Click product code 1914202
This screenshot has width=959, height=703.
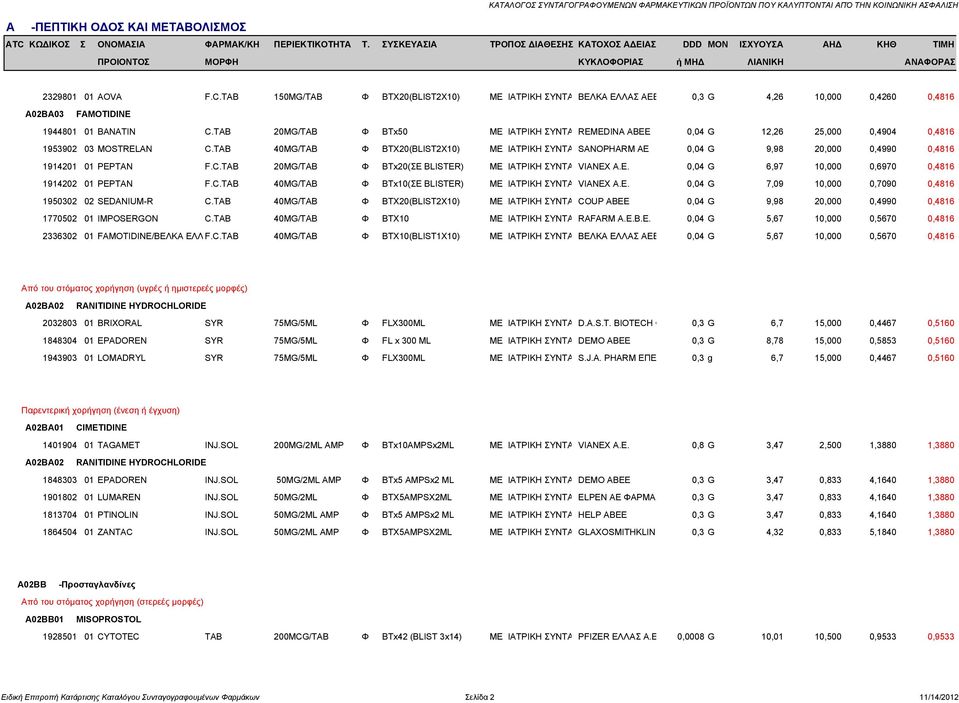59,184
